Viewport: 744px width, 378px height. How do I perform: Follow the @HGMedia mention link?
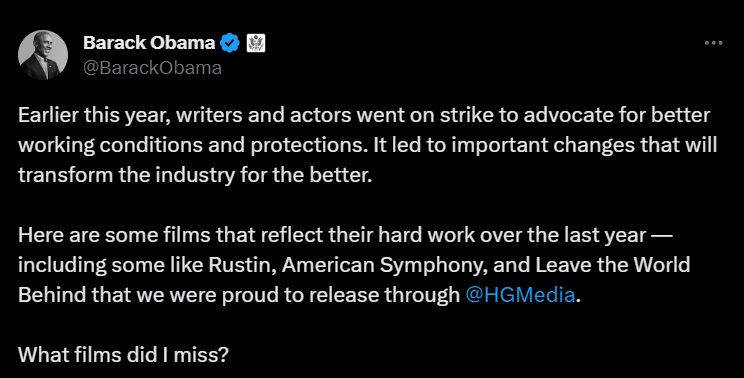coord(520,295)
